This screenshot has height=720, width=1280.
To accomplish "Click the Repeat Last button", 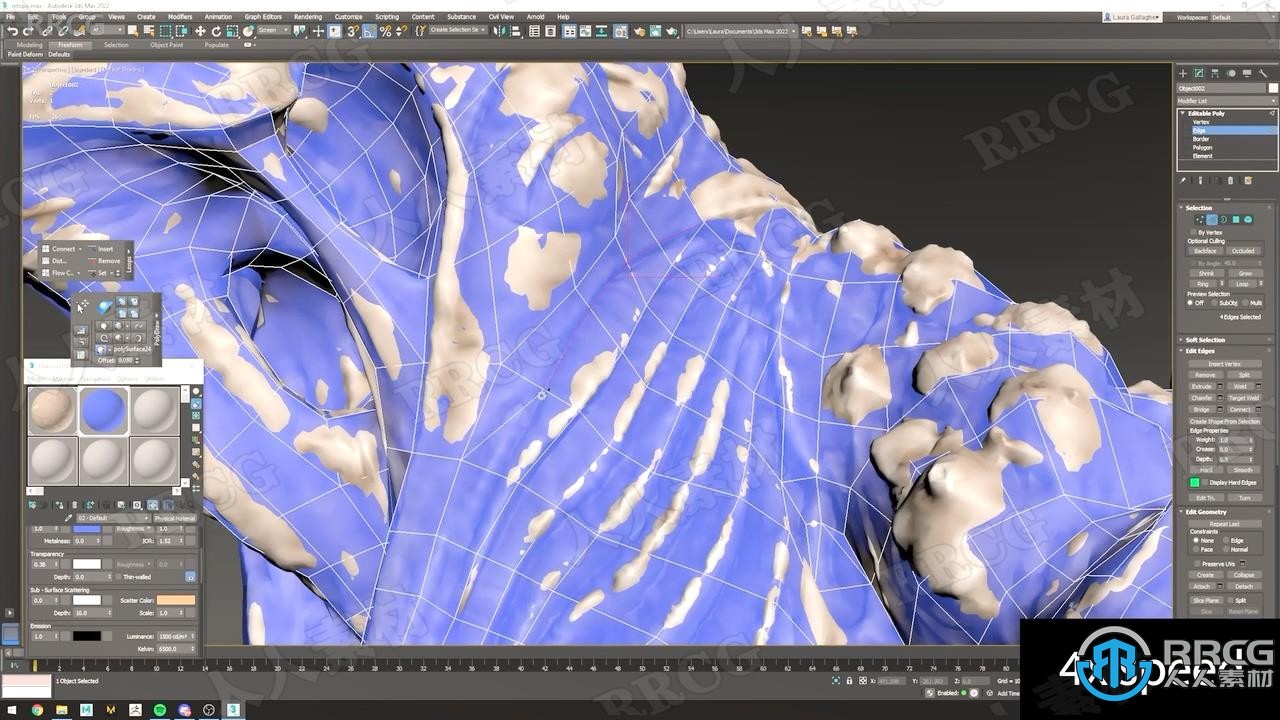I will tap(1224, 524).
